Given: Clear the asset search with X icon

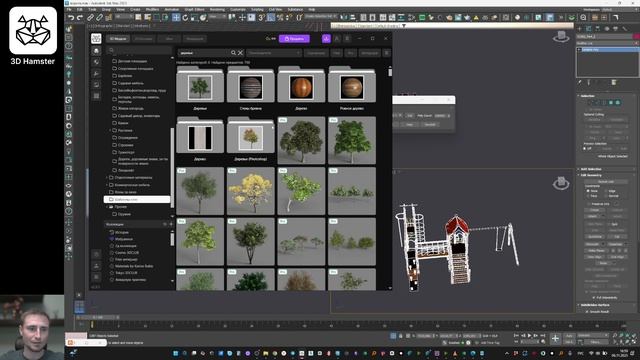Looking at the screenshot, I should pos(240,53).
